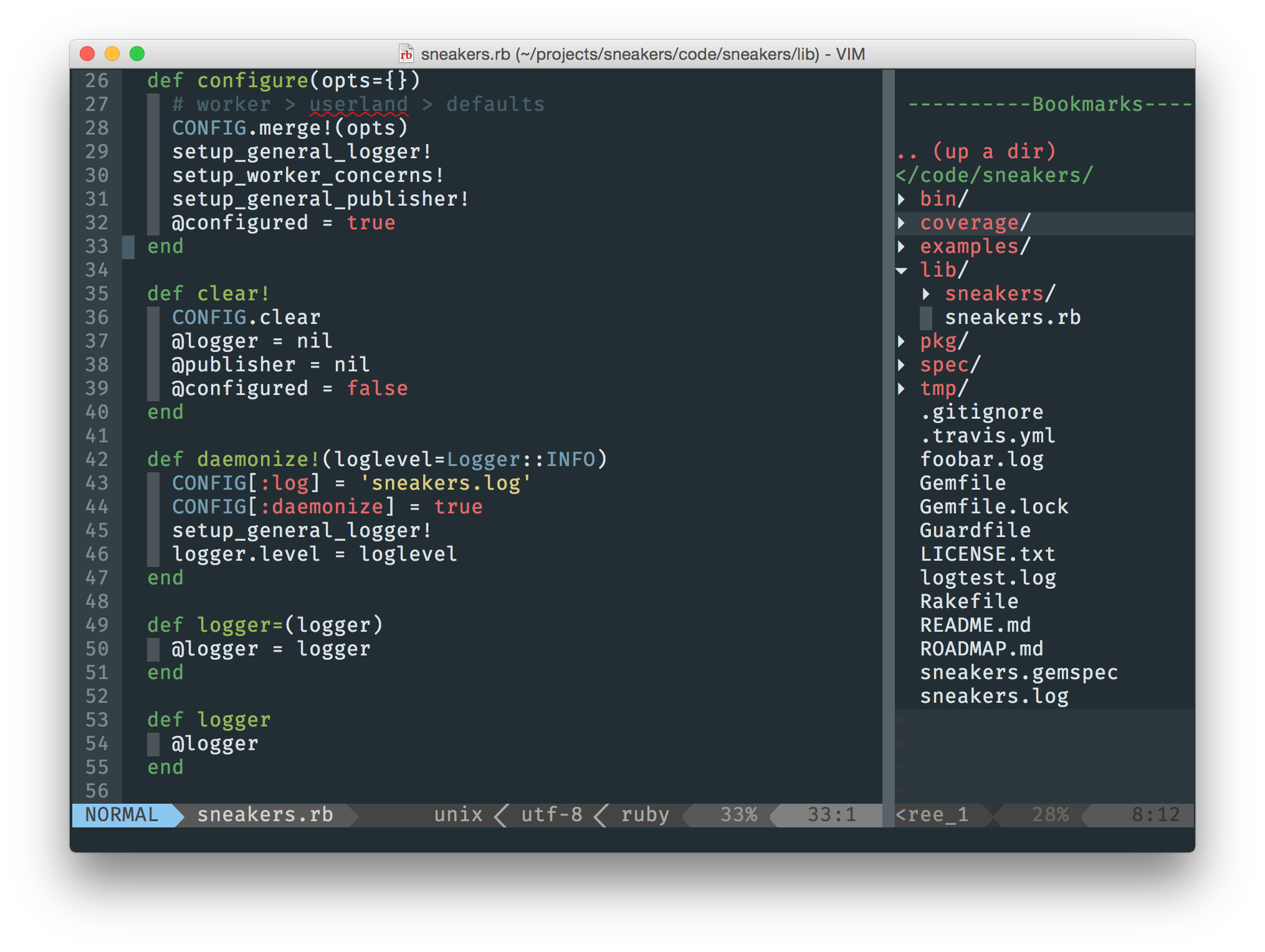The height and width of the screenshot is (952, 1265).
Task: Click the Bookmarks header in sidebar
Action: pos(1087,105)
